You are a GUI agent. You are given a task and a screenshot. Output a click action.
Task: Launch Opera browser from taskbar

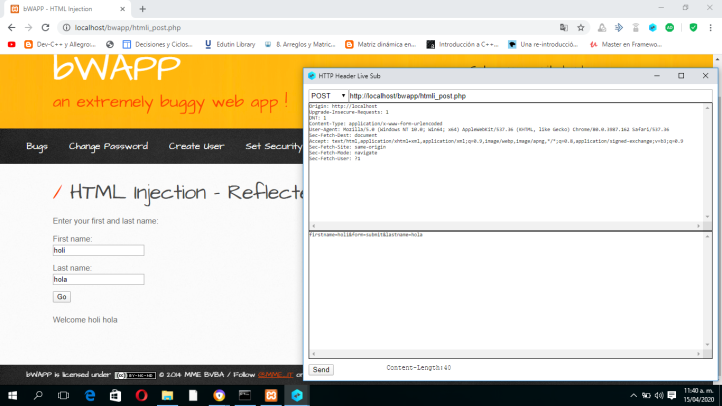(x=141, y=395)
